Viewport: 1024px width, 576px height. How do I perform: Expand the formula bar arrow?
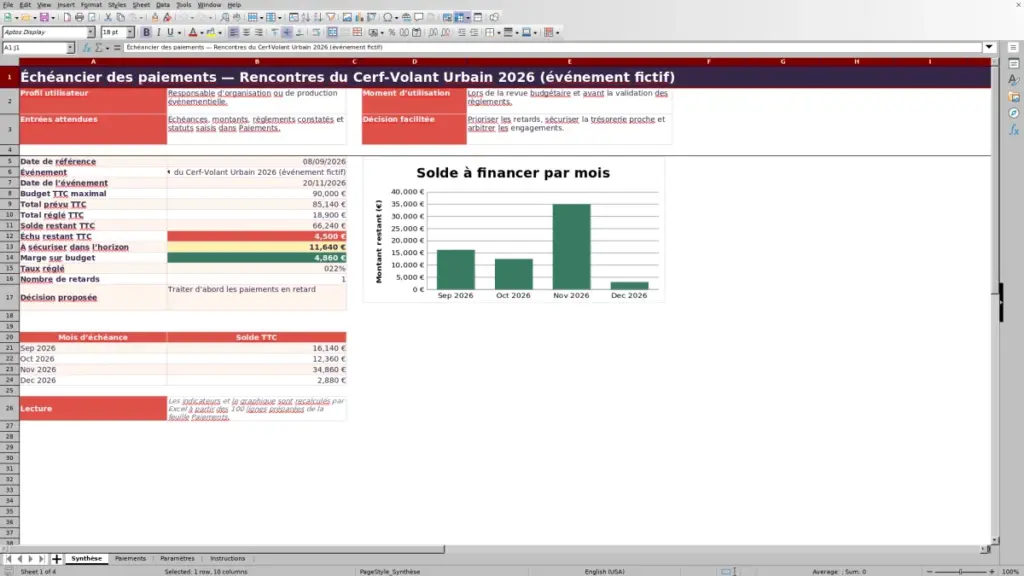(x=989, y=47)
